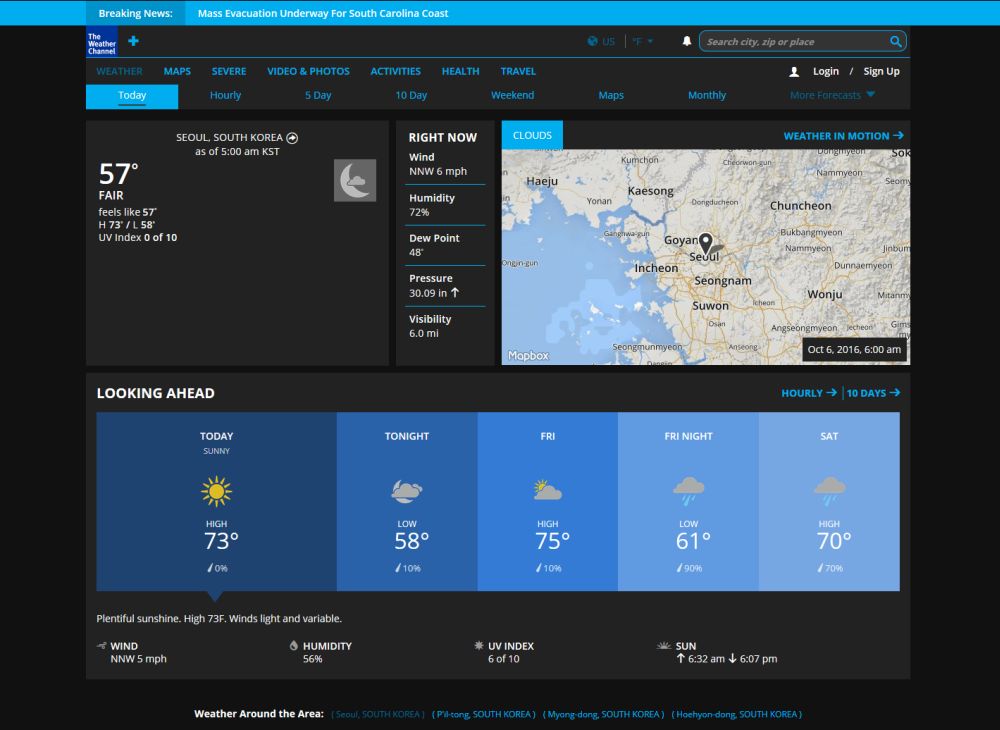Click the Mapbox logo on the map
The width and height of the screenshot is (1000, 730).
tap(527, 355)
